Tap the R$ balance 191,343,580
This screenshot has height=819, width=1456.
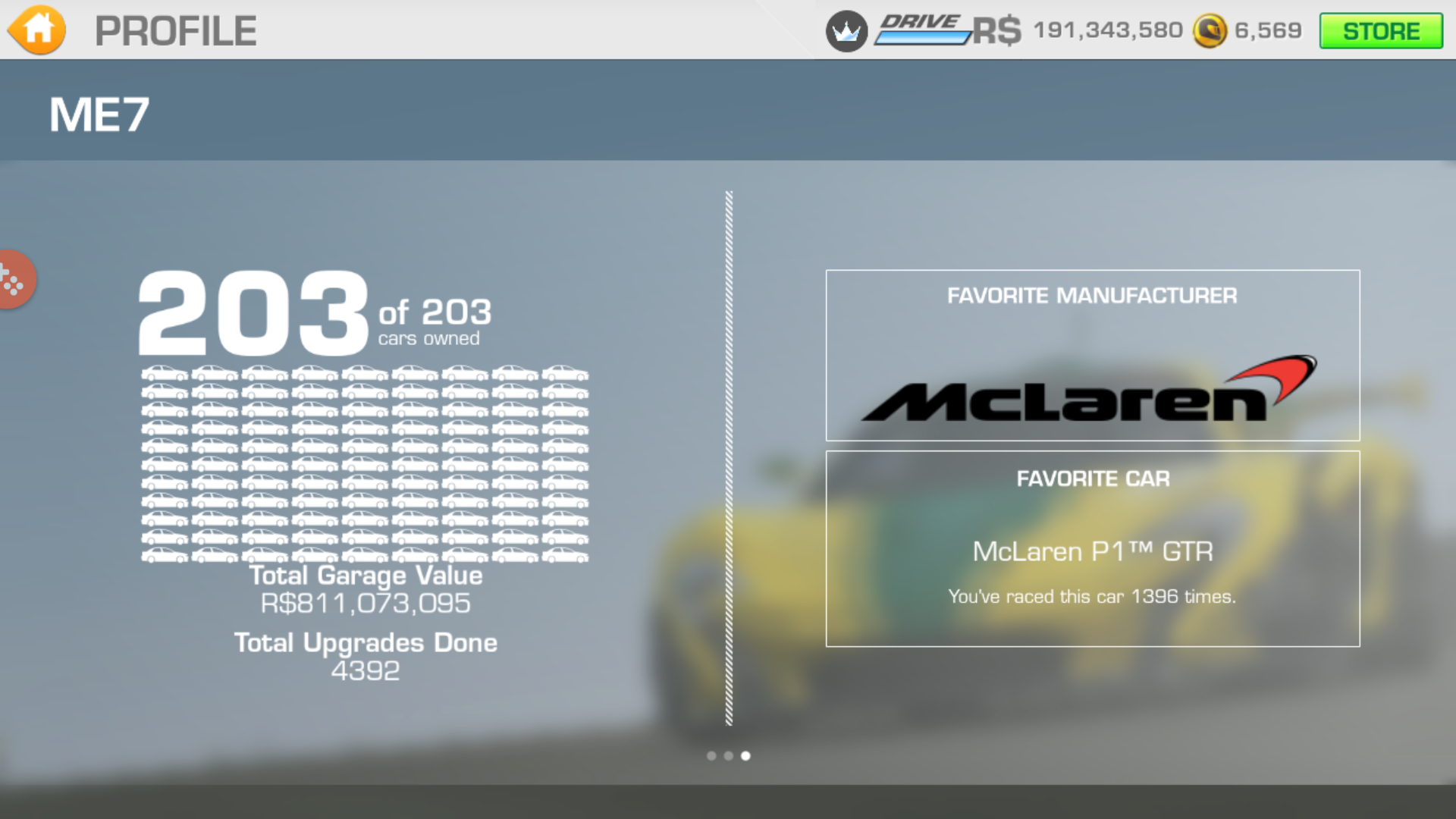(x=1108, y=30)
